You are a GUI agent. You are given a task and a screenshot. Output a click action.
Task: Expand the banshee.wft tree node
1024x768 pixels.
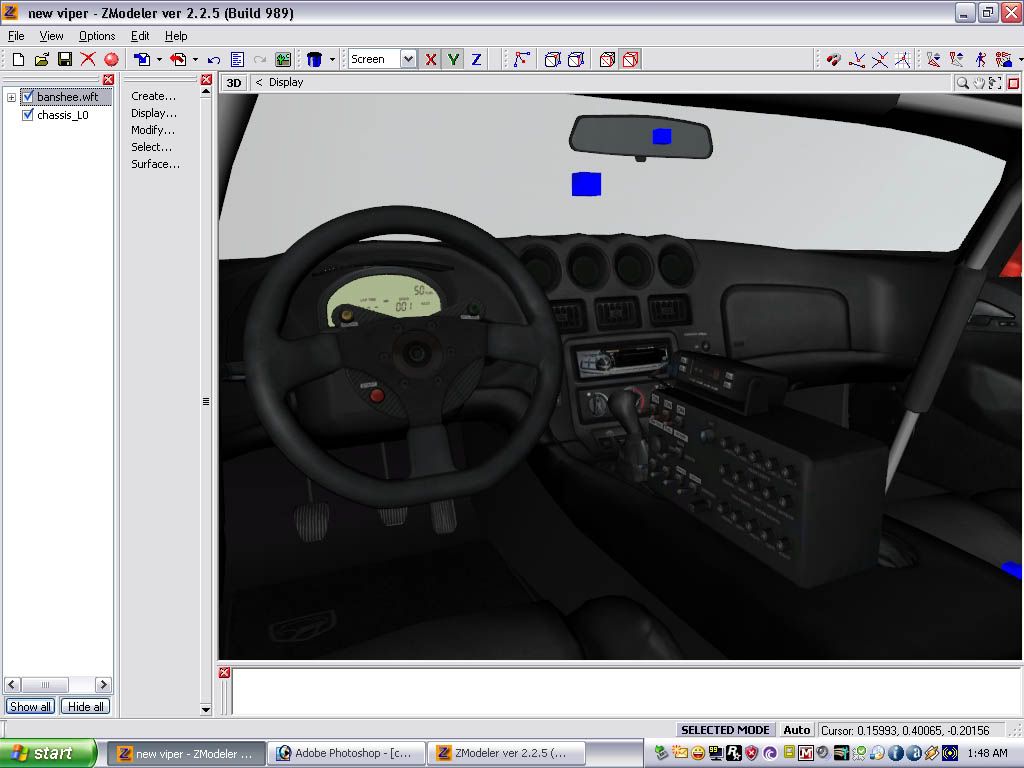(12, 98)
